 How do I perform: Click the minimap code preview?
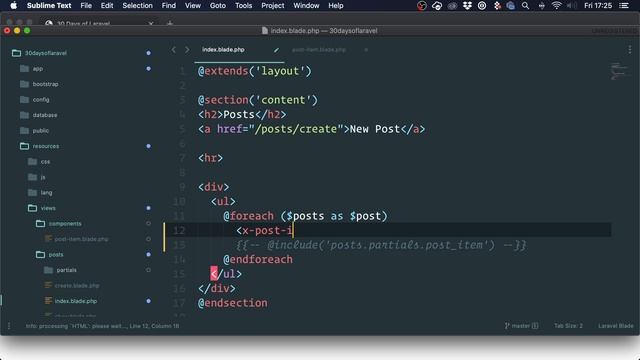pos(620,71)
